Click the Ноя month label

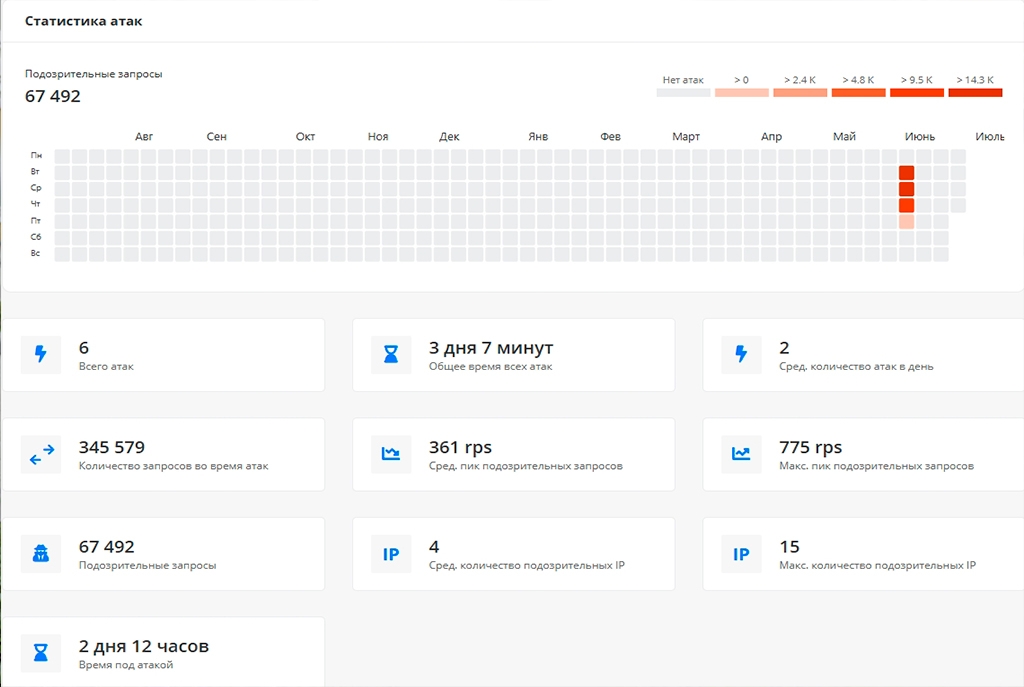[x=377, y=136]
